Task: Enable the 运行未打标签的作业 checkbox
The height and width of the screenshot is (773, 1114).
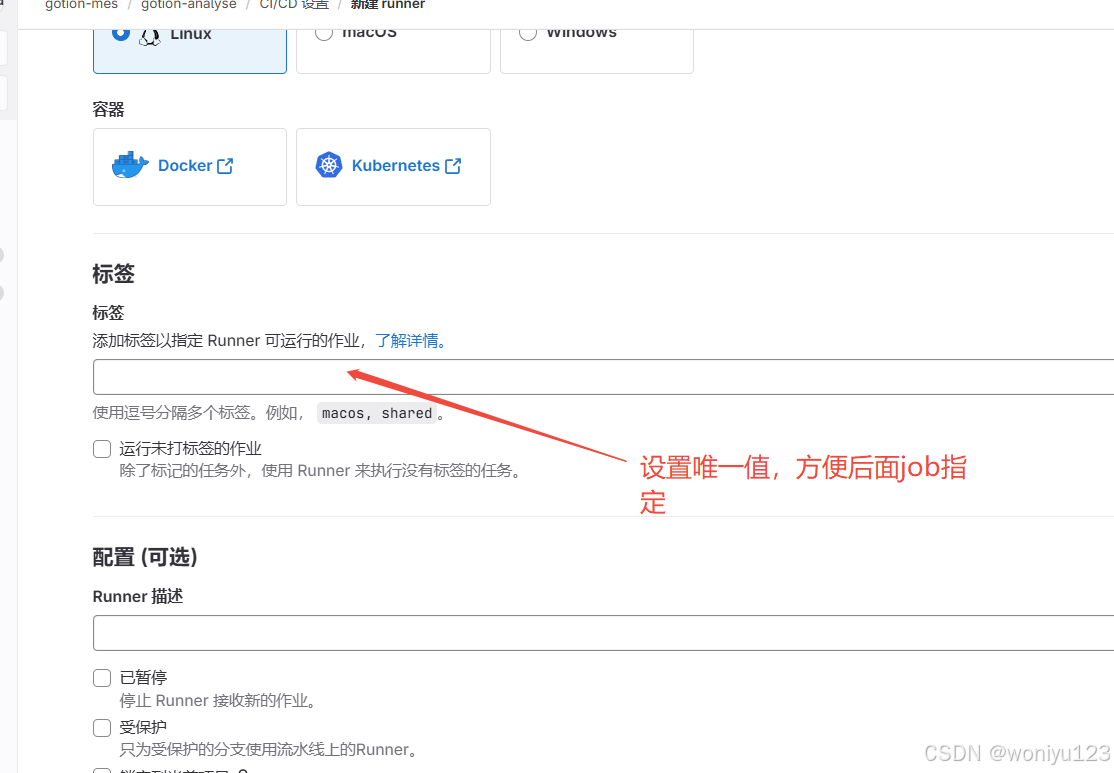Action: (x=101, y=448)
